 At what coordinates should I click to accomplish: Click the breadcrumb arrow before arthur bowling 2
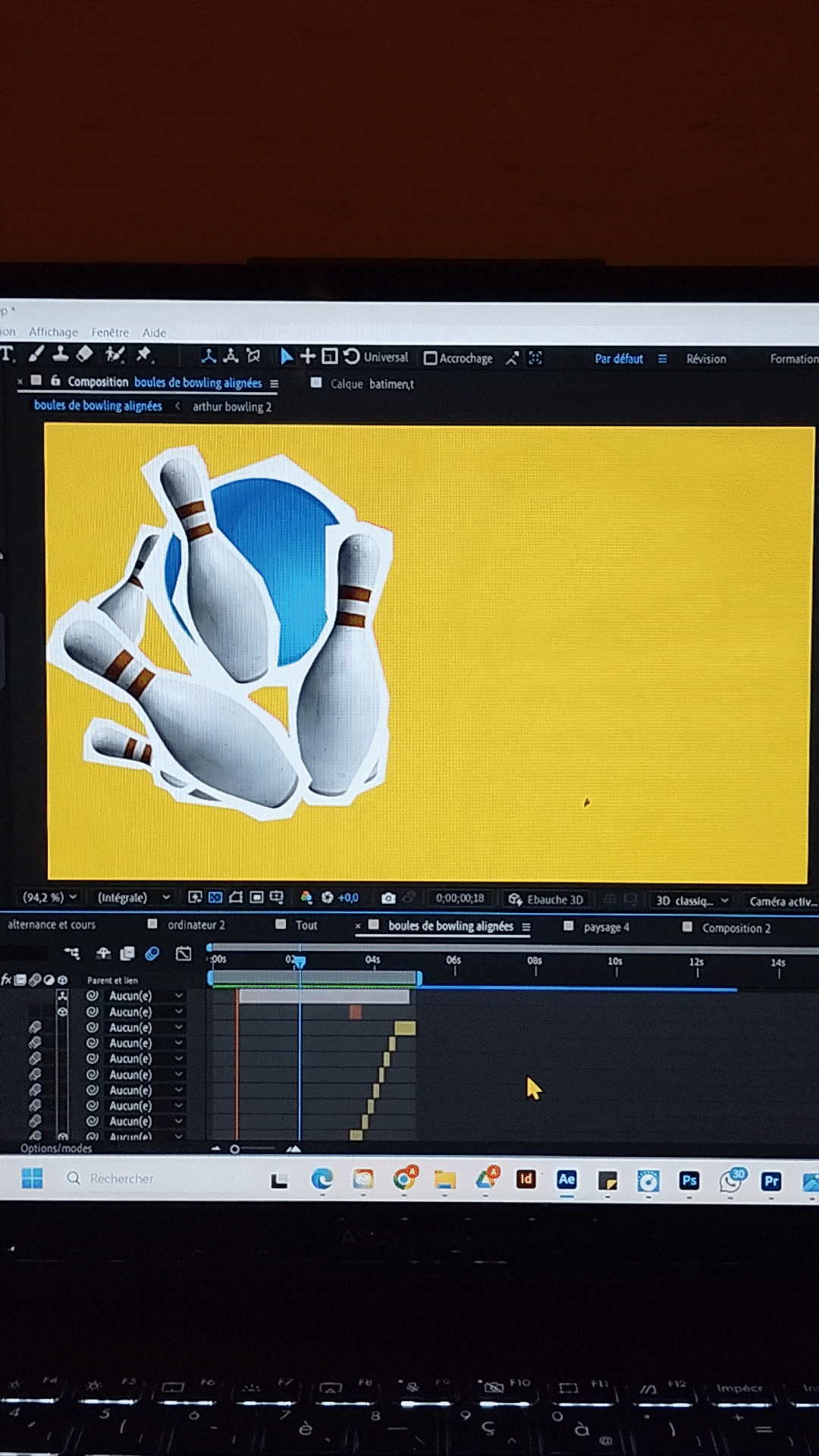click(178, 406)
